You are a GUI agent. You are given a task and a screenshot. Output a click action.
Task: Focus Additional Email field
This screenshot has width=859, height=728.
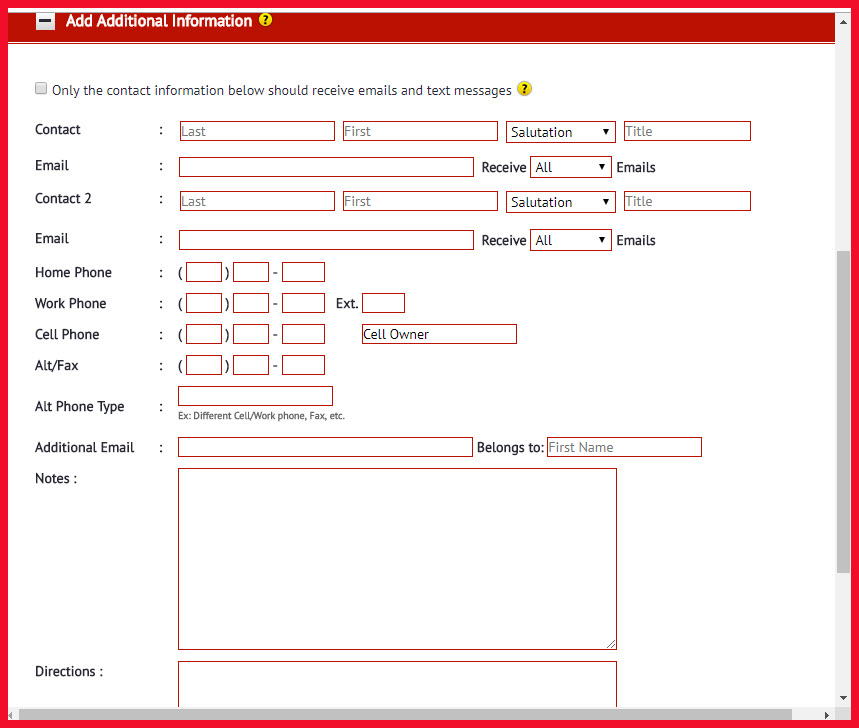point(325,447)
